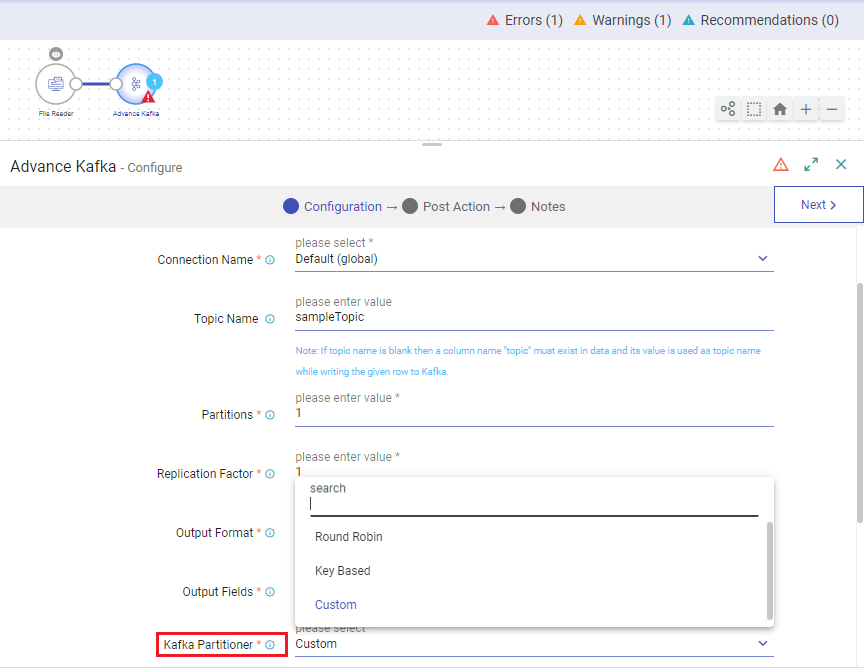Click the Topic Name info icon
Screen dimensions: 864x668
coord(270,319)
